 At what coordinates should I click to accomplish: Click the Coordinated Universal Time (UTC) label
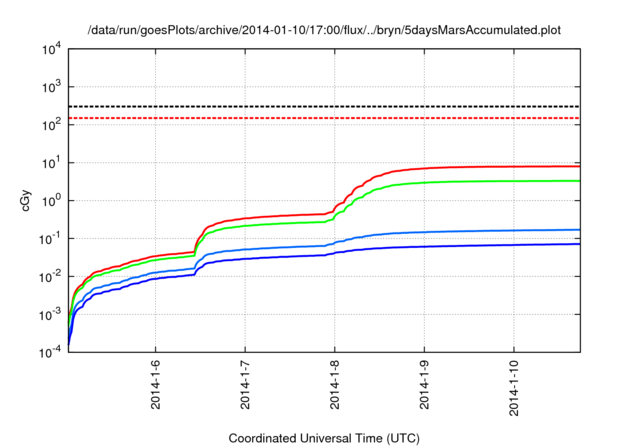(x=324, y=438)
